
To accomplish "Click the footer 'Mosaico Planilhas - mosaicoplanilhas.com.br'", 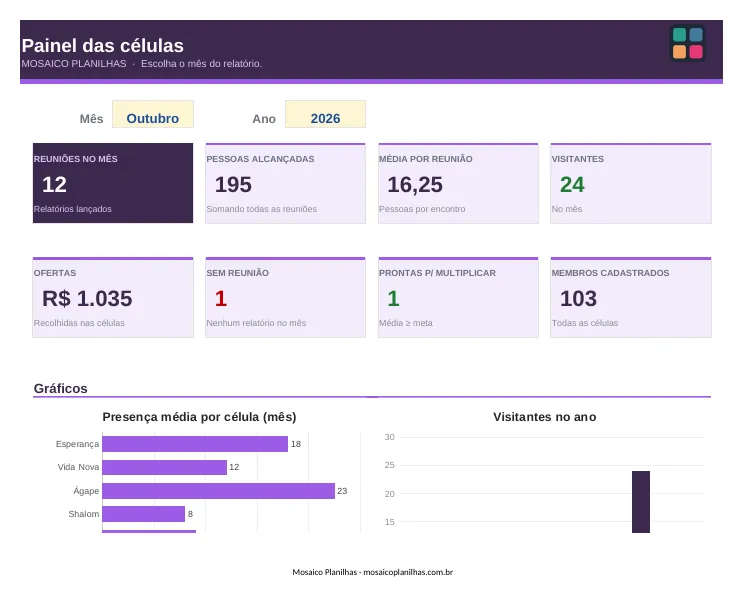I will [372, 572].
